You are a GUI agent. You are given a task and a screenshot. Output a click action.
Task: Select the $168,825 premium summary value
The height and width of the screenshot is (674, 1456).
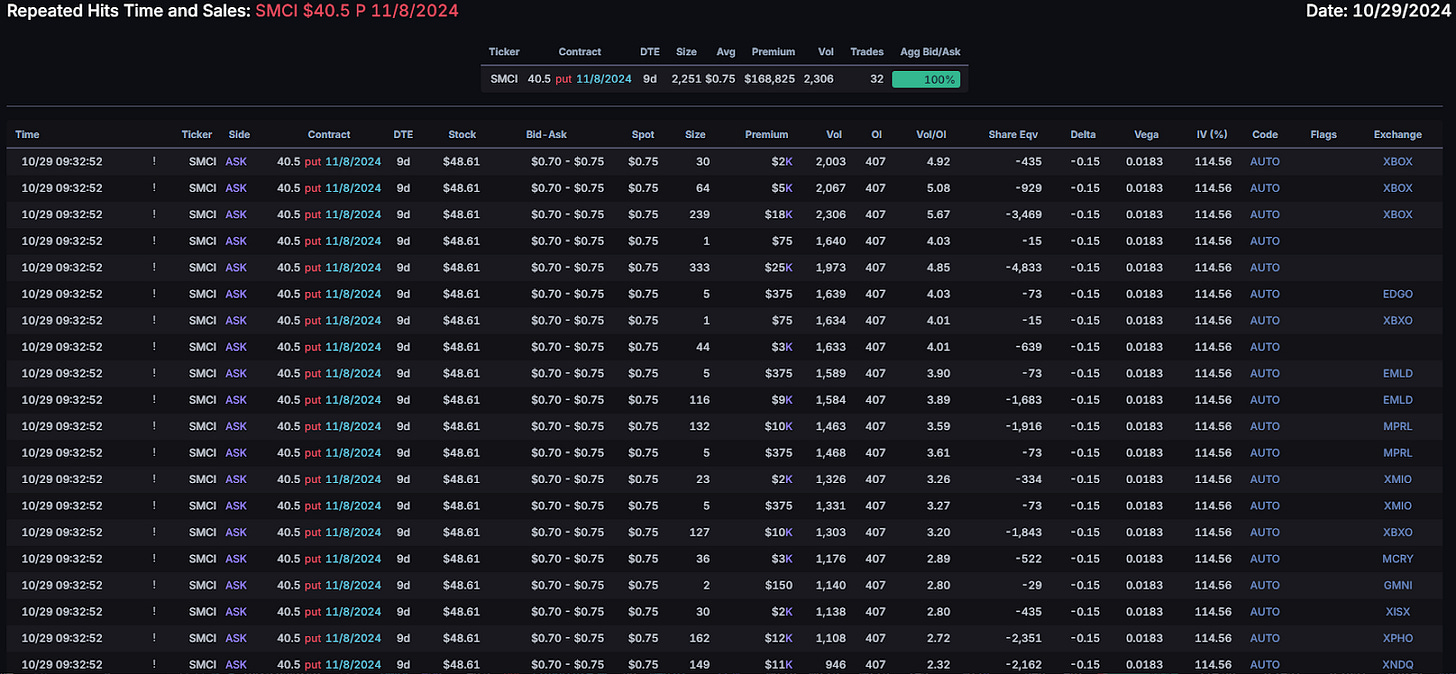[x=770, y=79]
